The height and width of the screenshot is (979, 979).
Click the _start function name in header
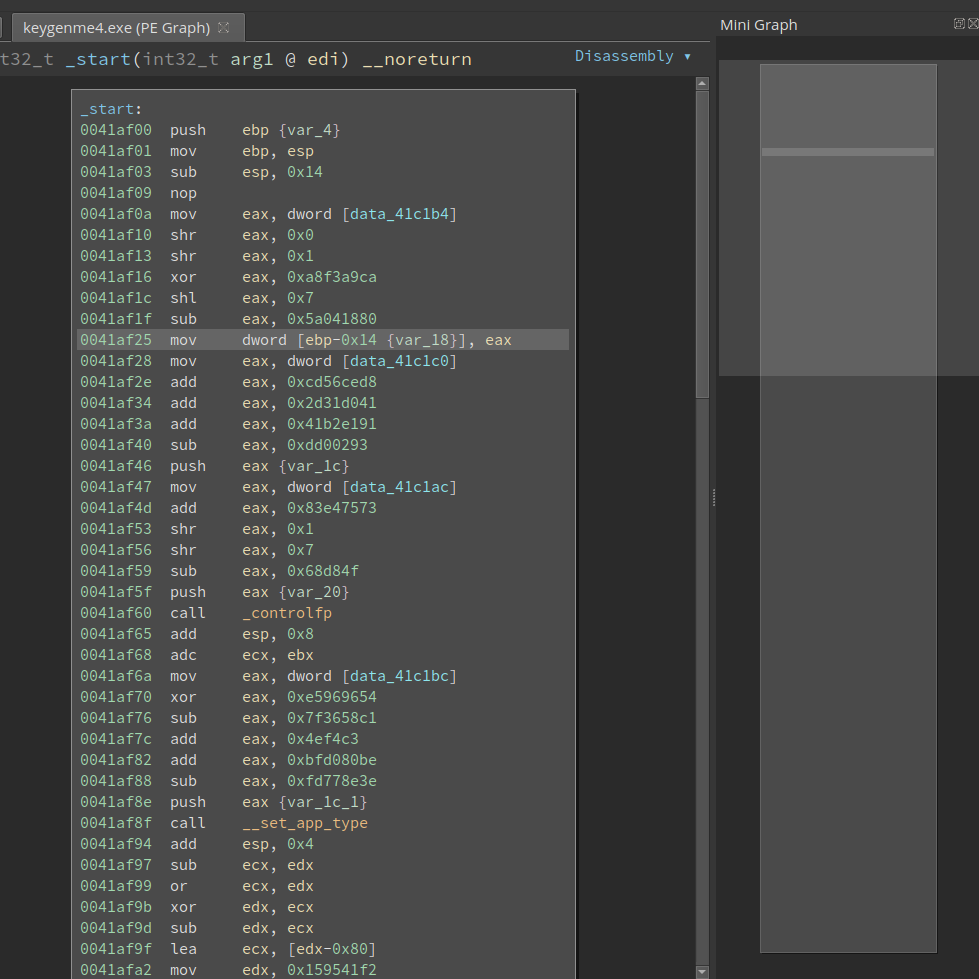click(97, 60)
